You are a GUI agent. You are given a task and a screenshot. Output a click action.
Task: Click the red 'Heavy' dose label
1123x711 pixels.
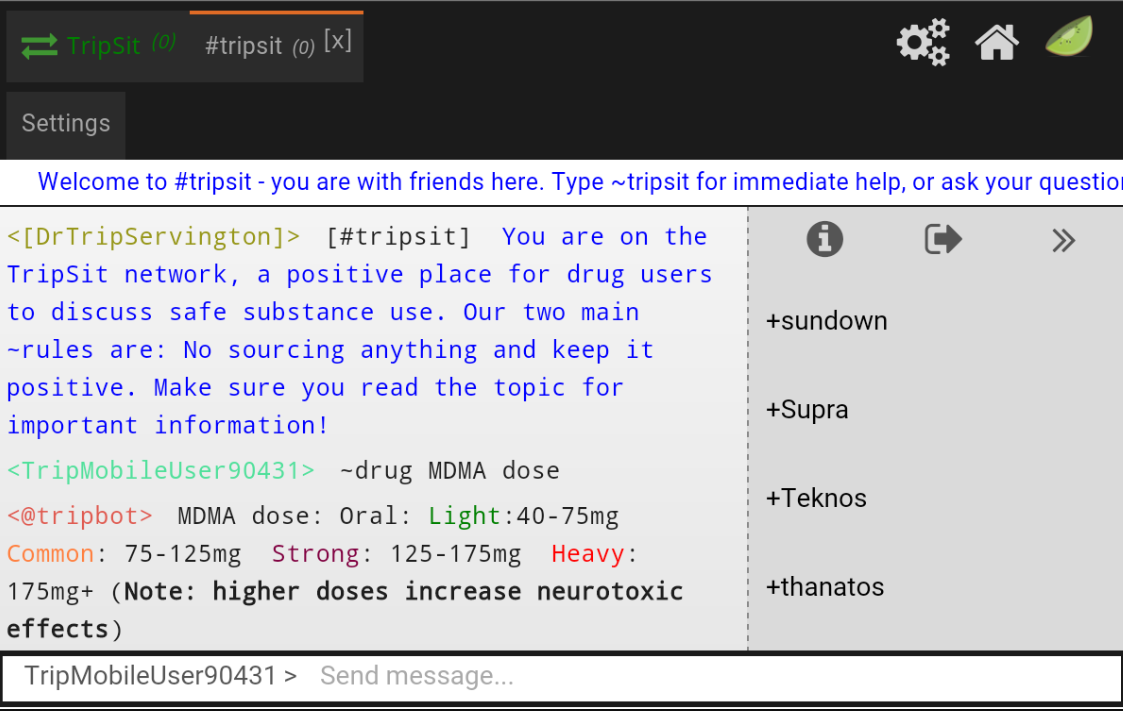tap(587, 554)
